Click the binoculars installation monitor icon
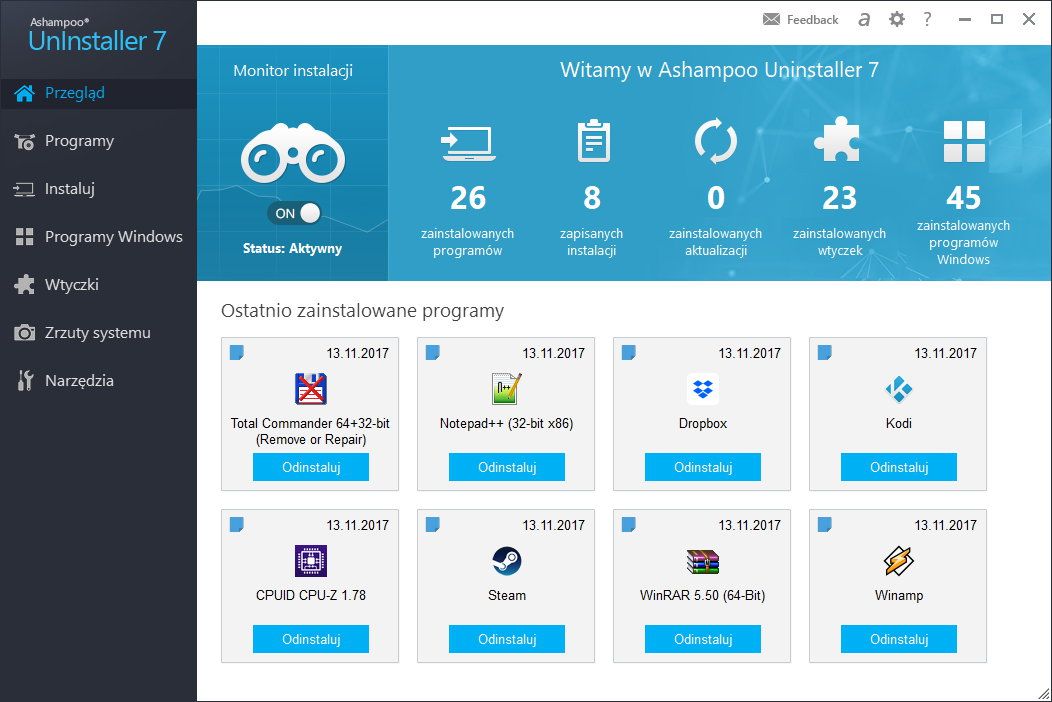Image resolution: width=1052 pixels, height=702 pixels. (293, 153)
